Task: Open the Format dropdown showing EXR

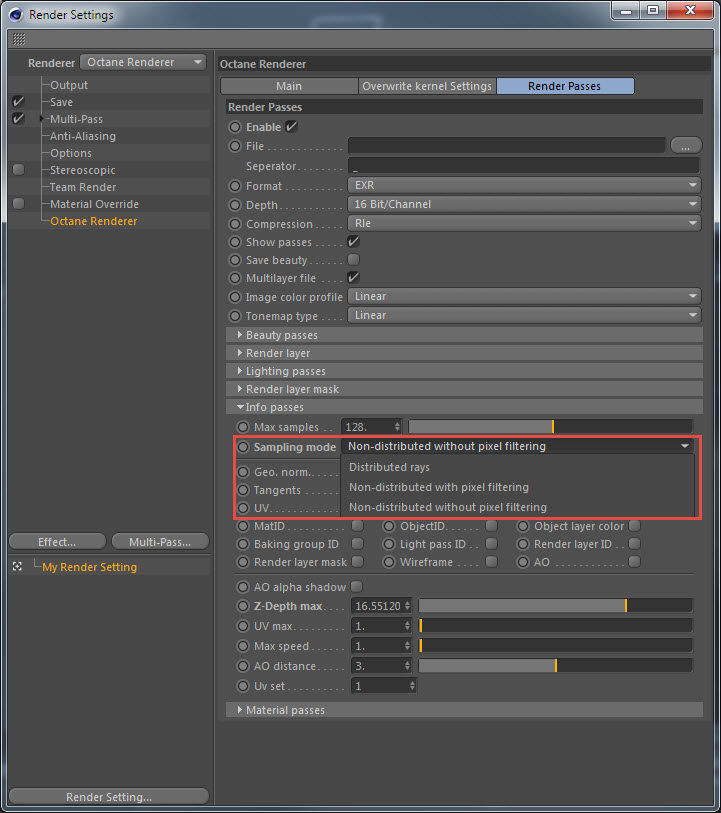Action: point(525,185)
